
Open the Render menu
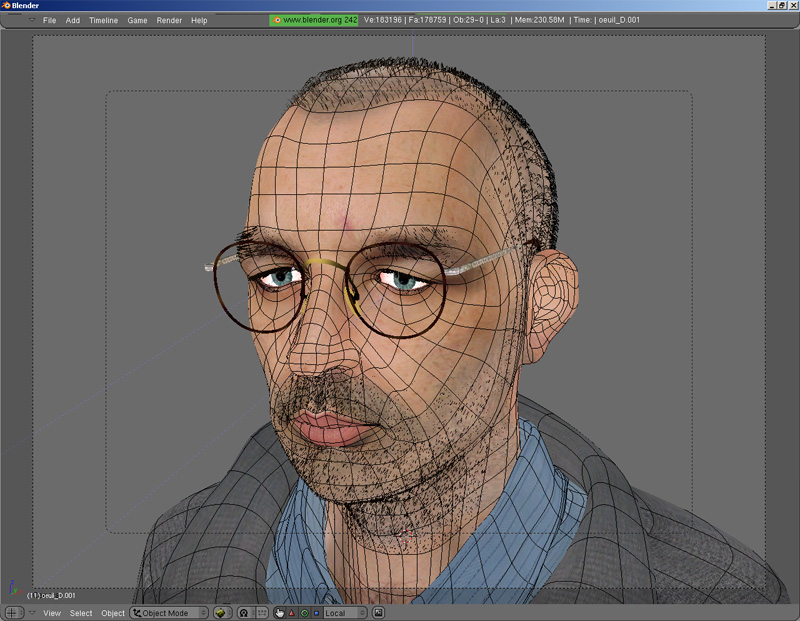(169, 20)
